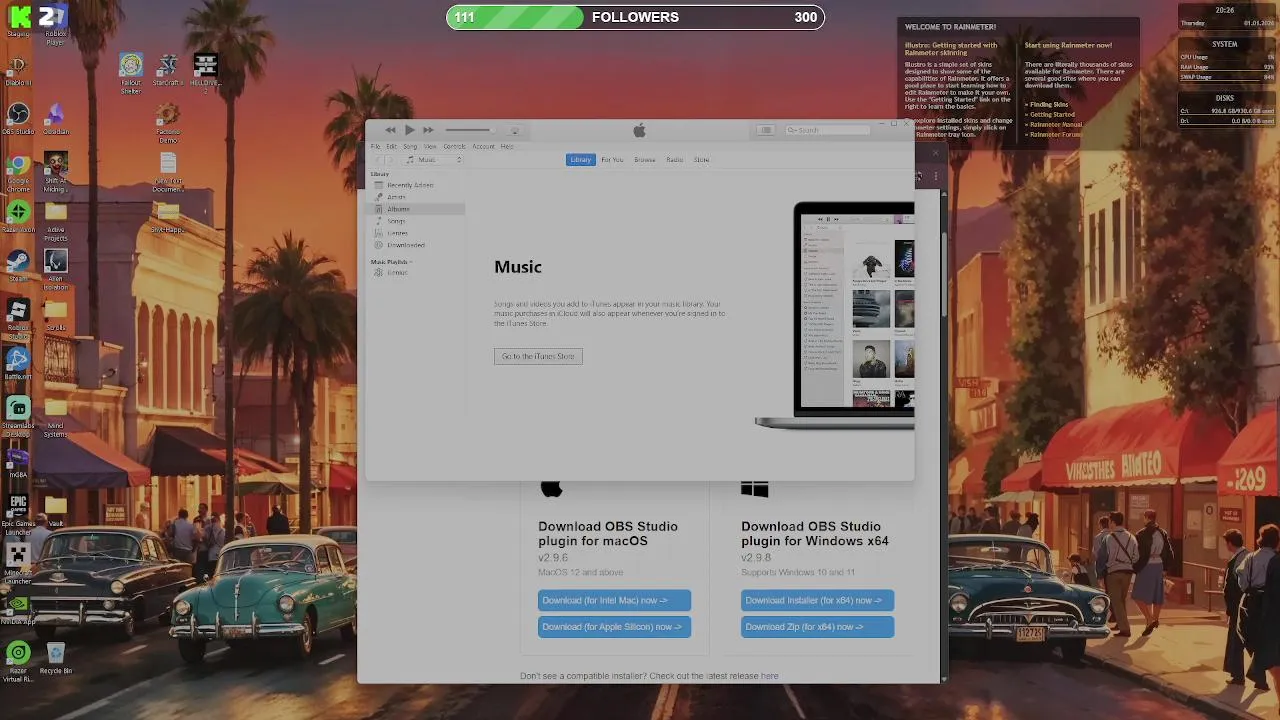Open the Help menu in iTunes

pos(507,147)
